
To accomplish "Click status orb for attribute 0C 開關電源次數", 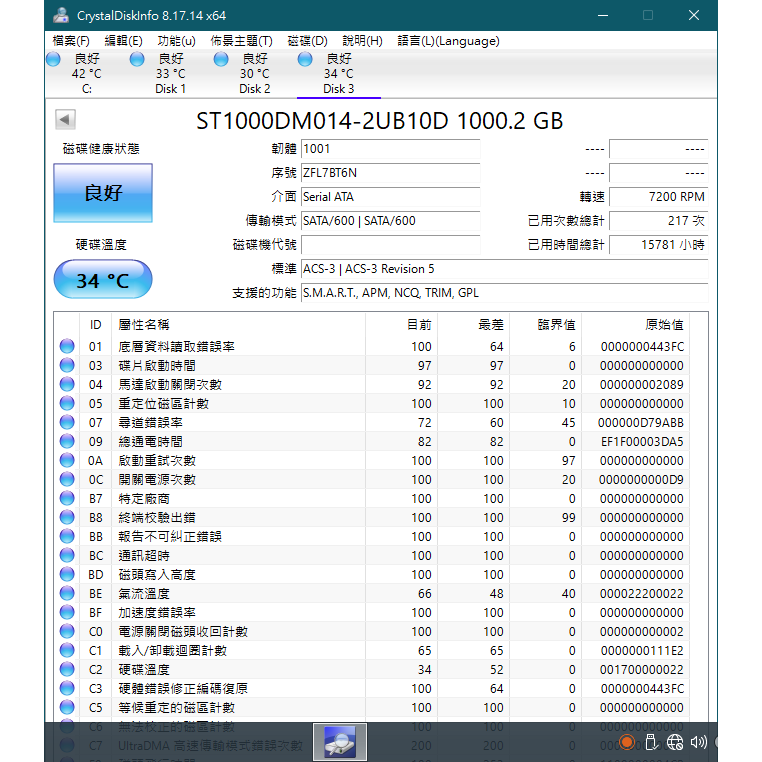I will click(x=67, y=479).
